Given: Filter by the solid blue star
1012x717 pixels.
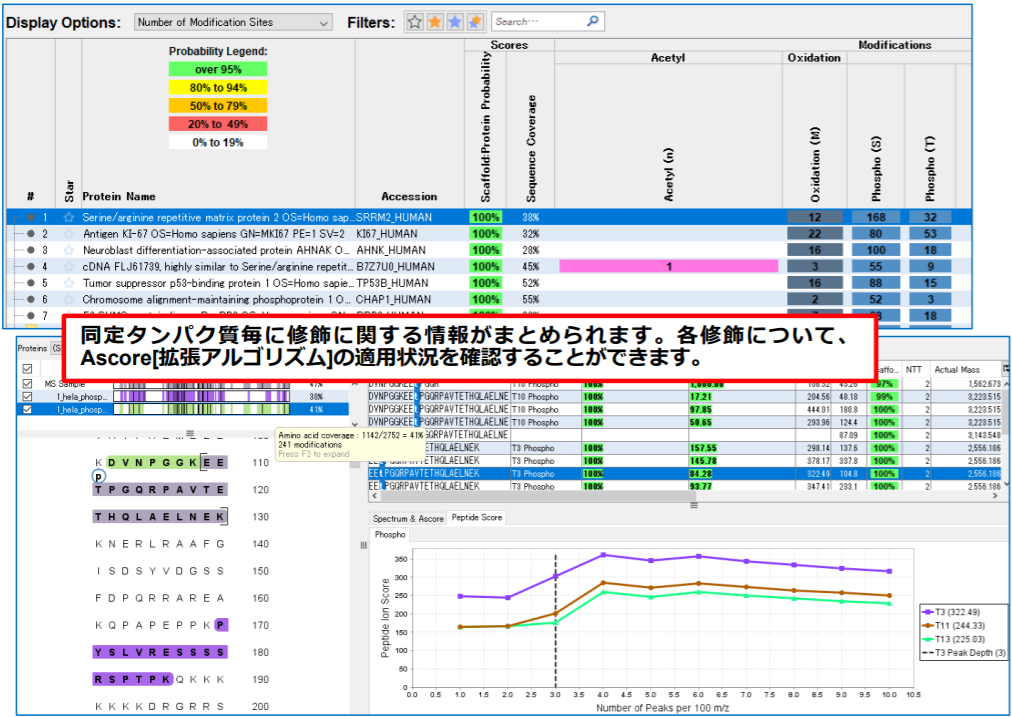Looking at the screenshot, I should (x=455, y=22).
